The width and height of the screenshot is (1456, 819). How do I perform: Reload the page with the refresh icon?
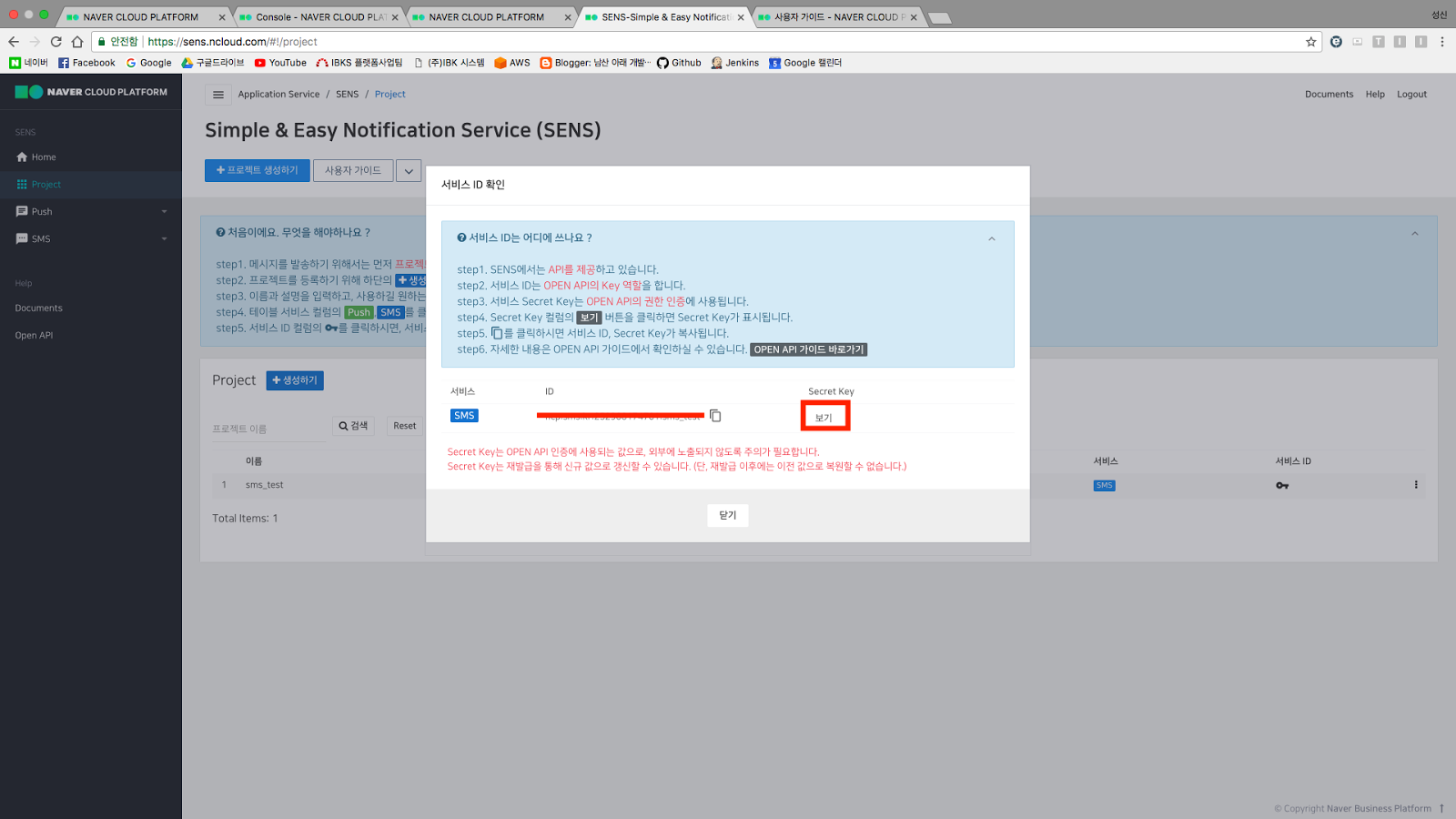point(56,42)
